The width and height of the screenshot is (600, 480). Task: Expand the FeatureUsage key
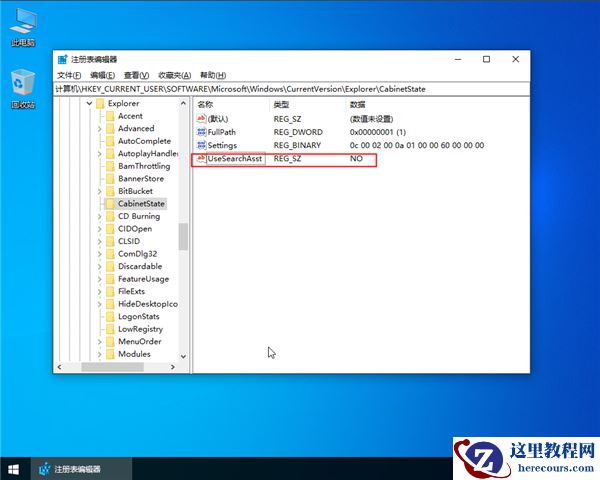coord(99,279)
